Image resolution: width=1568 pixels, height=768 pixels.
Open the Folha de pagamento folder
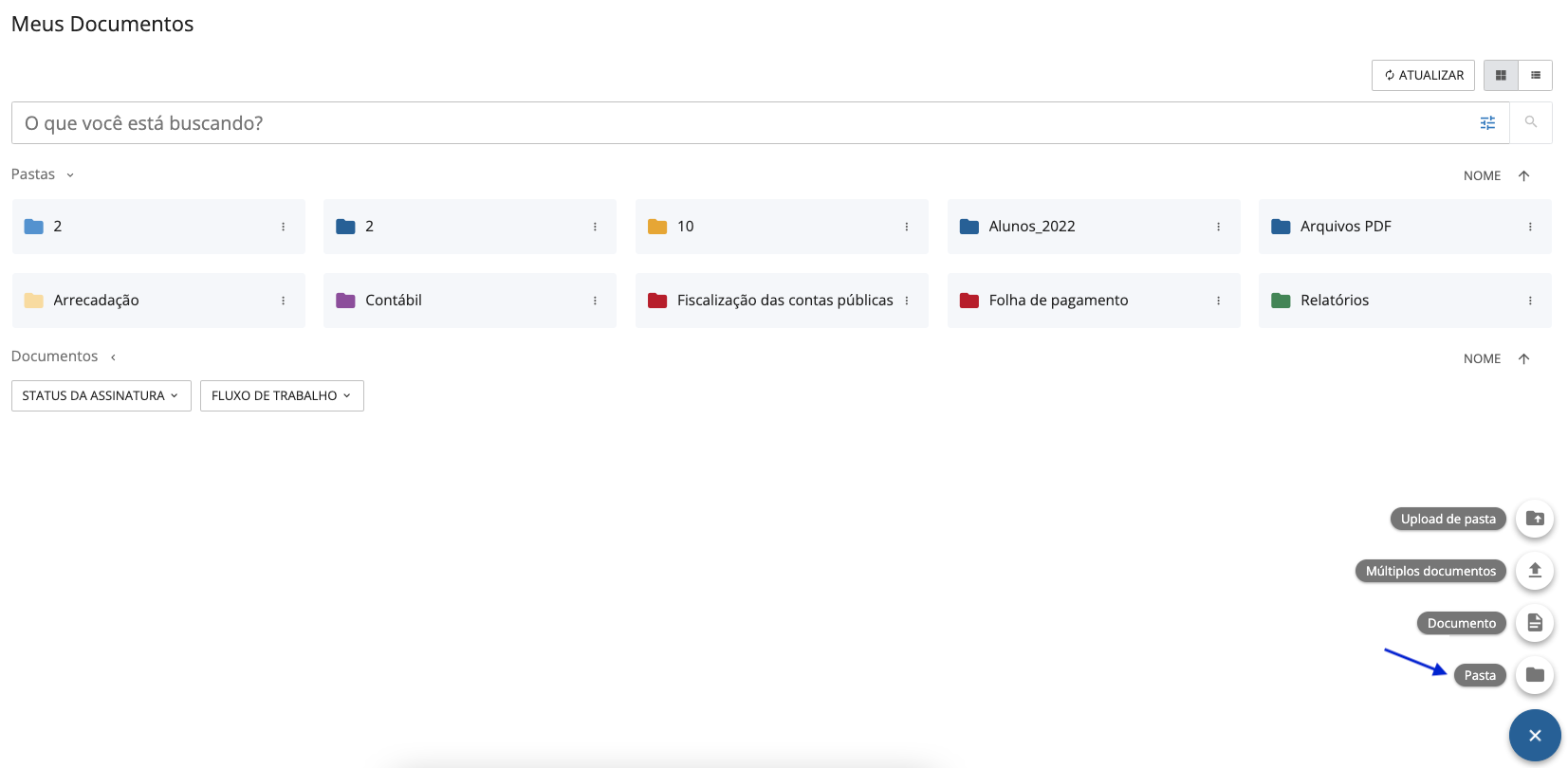point(1059,301)
